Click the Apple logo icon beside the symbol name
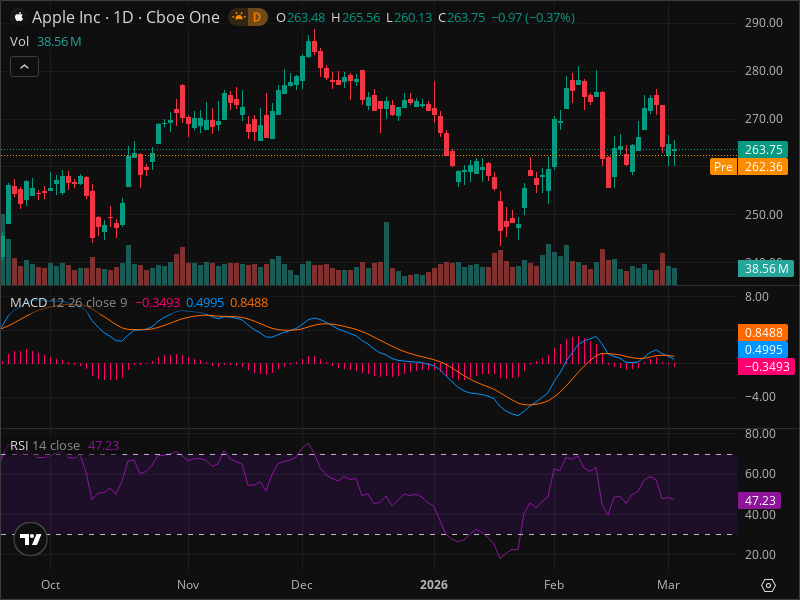Viewport: 800px width, 600px height. [19, 17]
